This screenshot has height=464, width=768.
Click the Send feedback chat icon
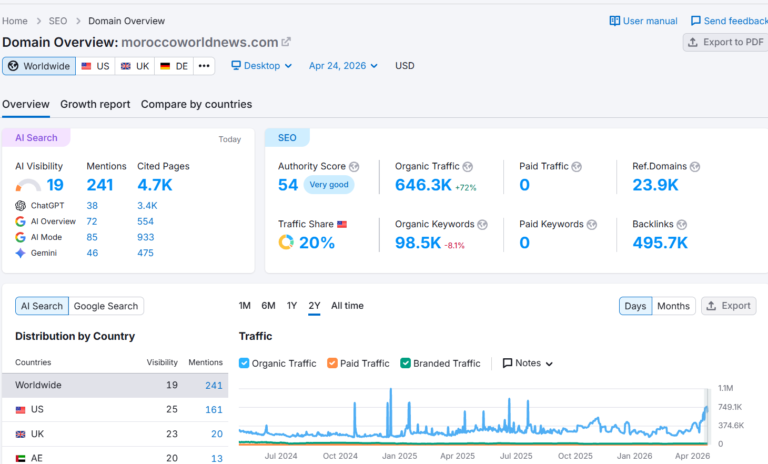[x=696, y=21]
